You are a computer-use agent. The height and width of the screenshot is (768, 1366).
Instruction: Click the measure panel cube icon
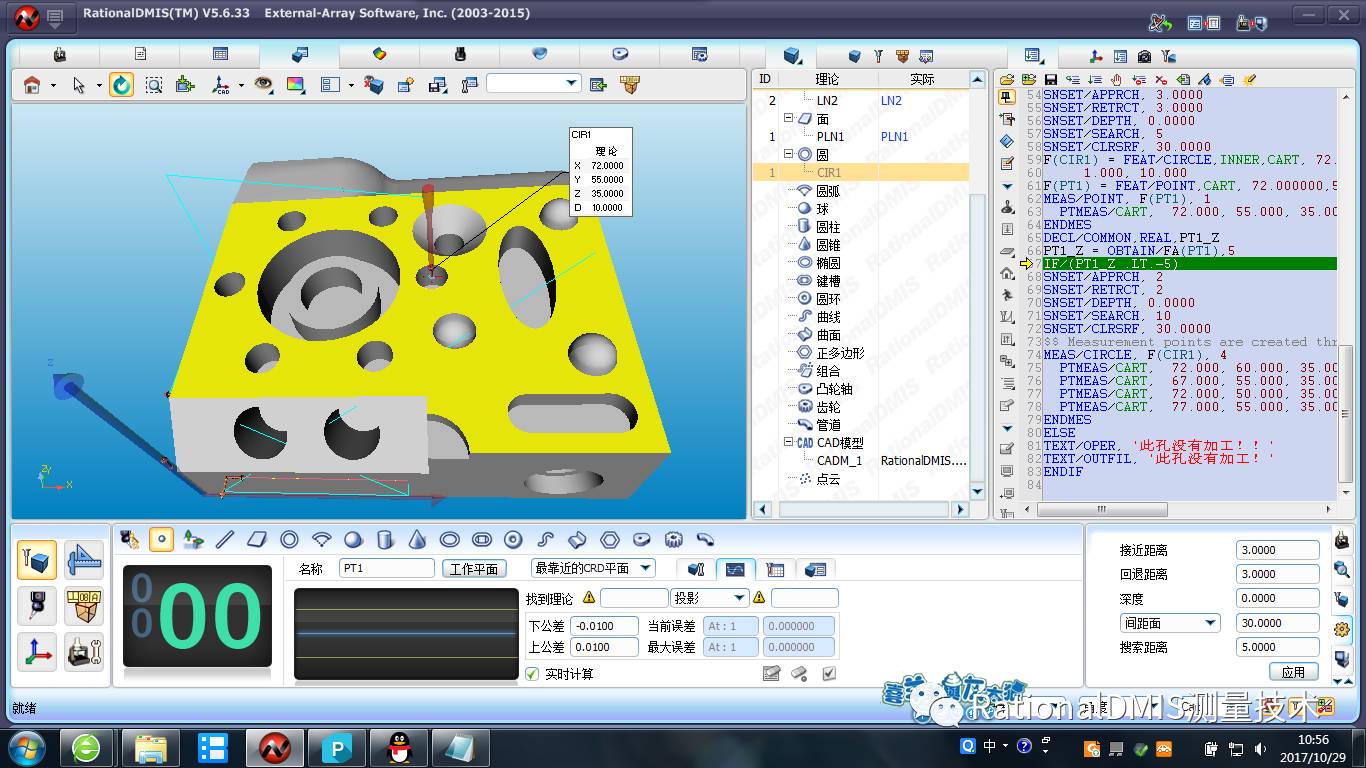tap(36, 561)
